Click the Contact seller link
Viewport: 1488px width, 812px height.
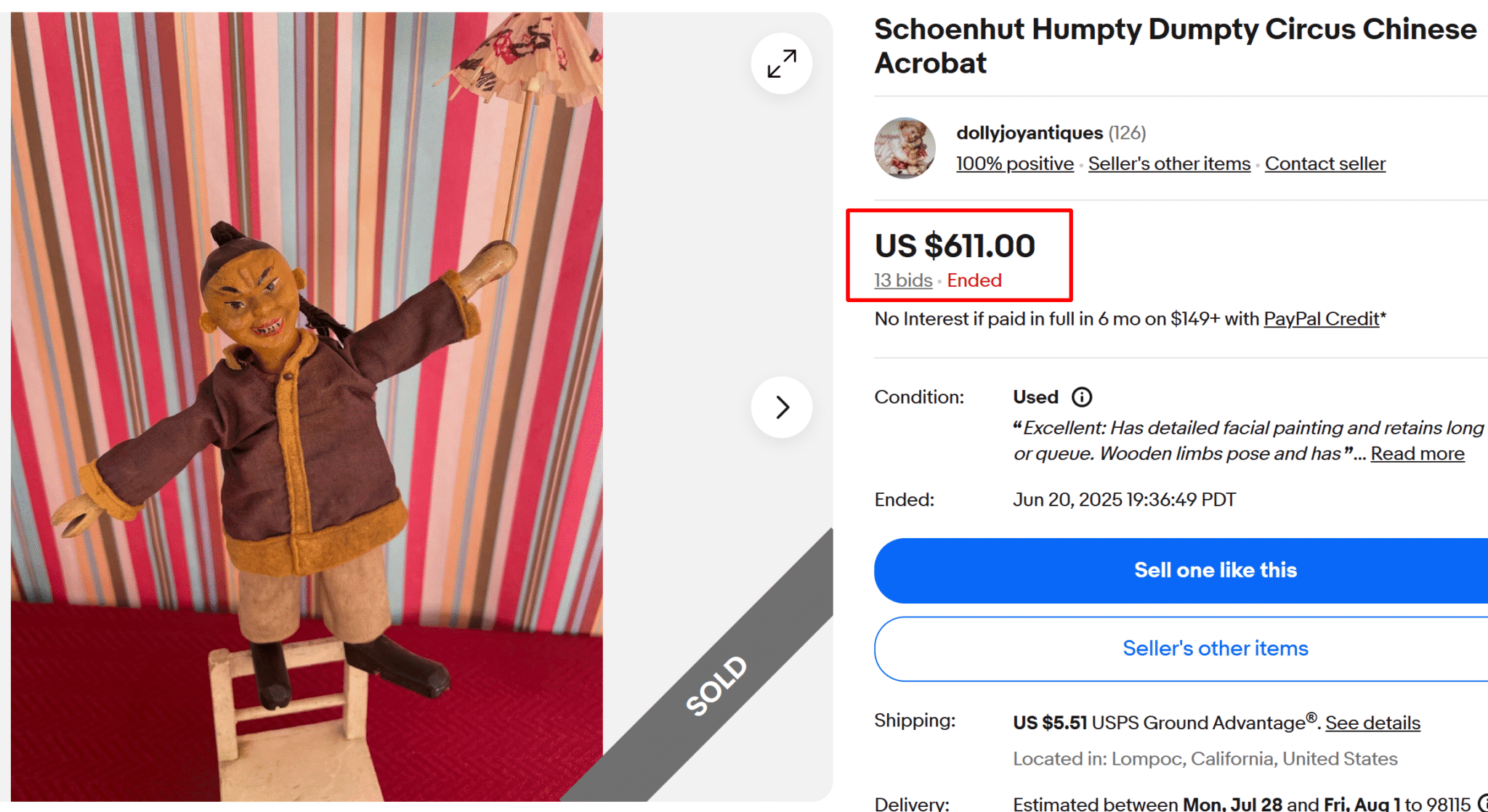pyautogui.click(x=1325, y=164)
